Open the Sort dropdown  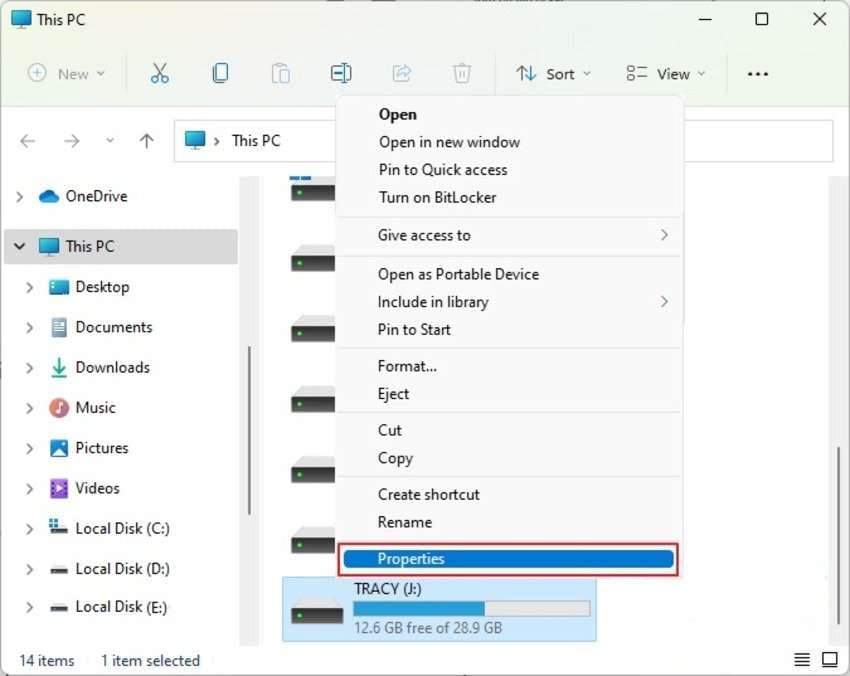(x=553, y=74)
